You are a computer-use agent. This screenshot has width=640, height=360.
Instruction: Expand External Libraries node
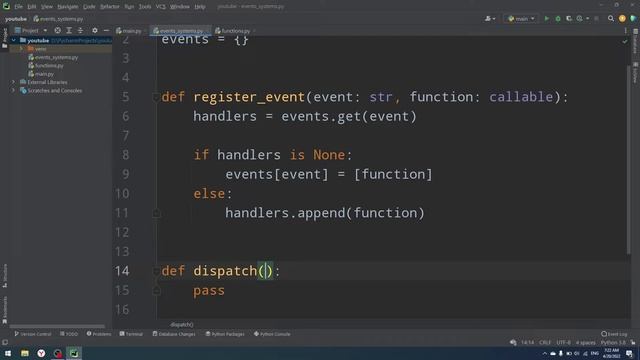tap(13, 82)
